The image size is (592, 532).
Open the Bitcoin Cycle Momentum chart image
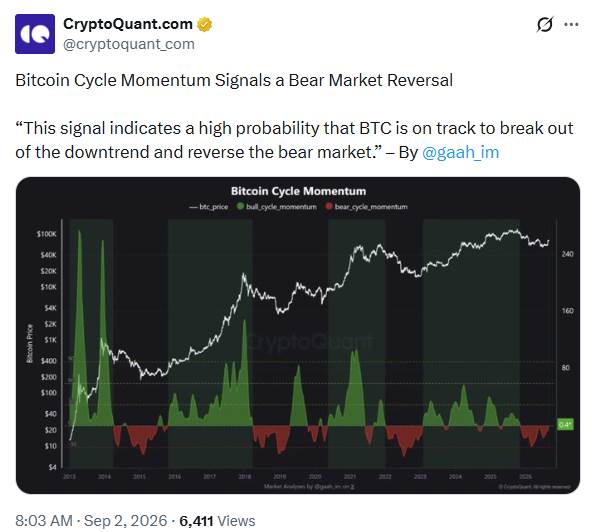point(298,335)
